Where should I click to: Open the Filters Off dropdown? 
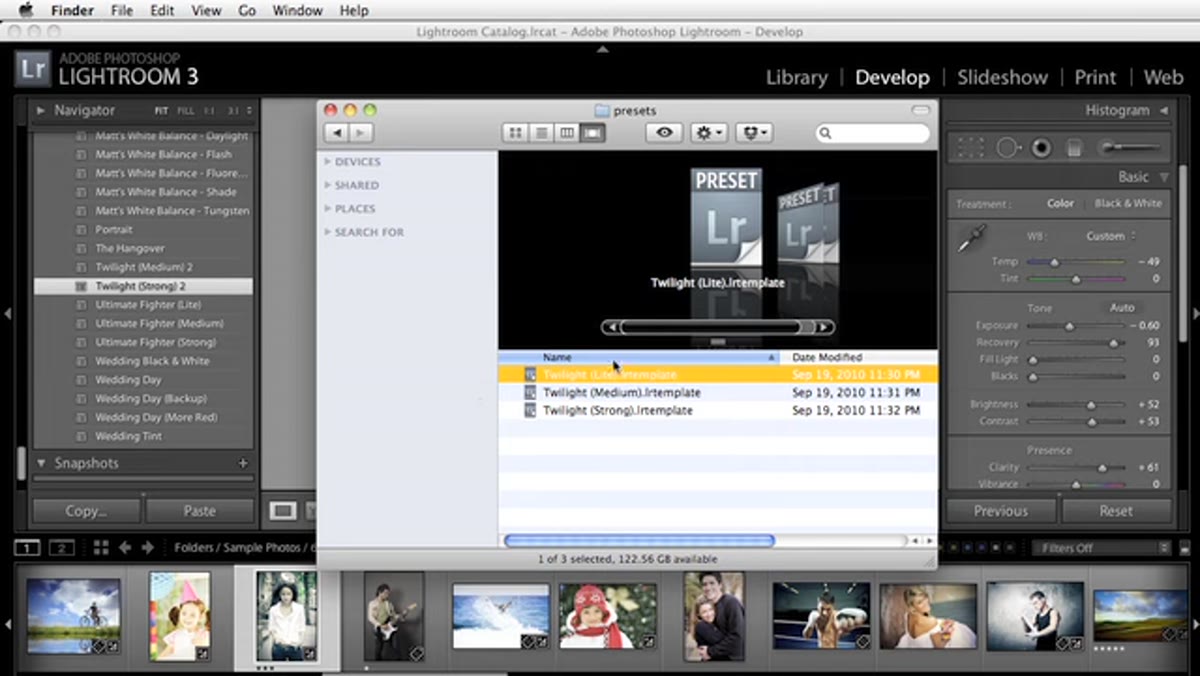pyautogui.click(x=1101, y=548)
